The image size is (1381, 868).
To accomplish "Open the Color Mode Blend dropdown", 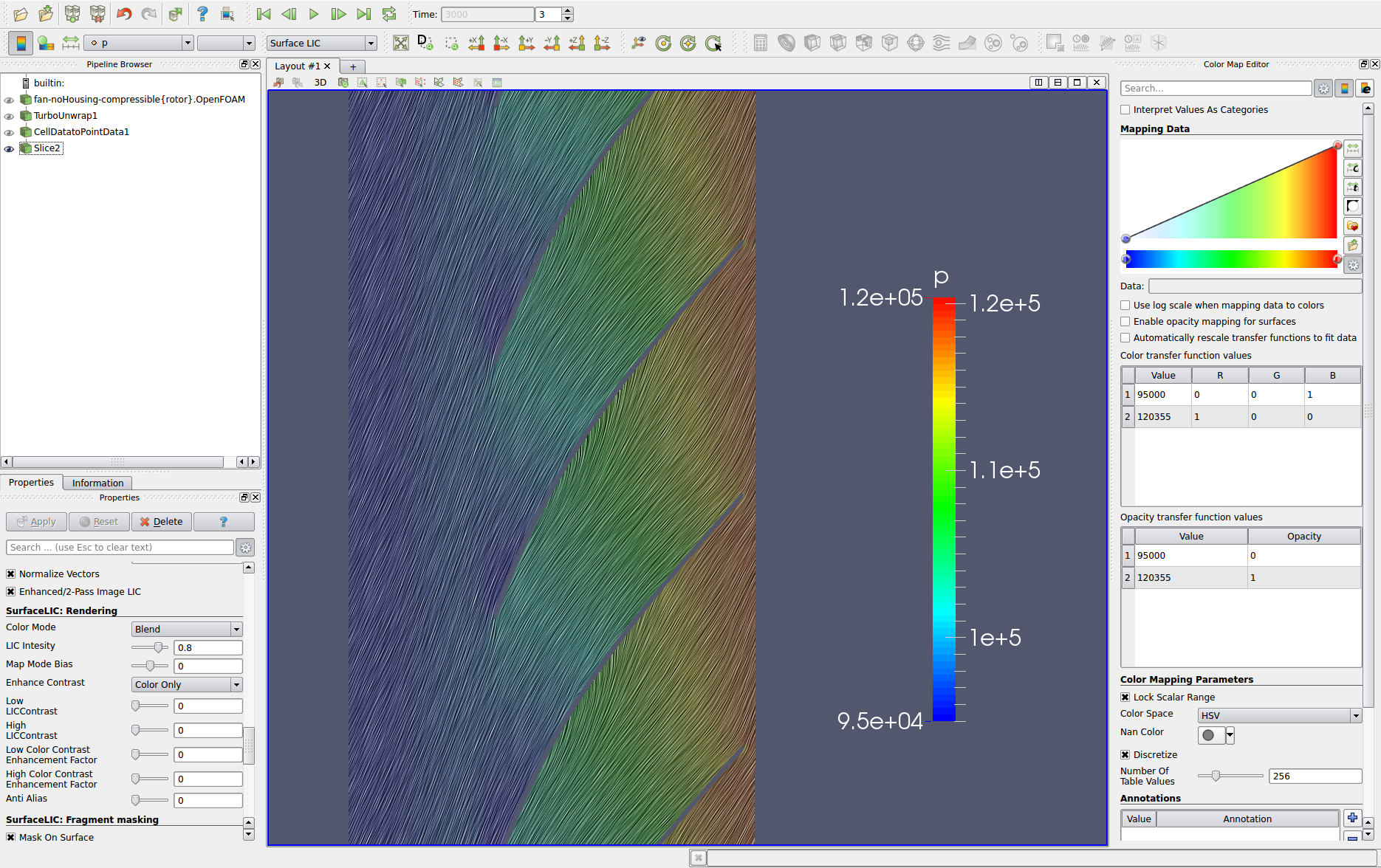I will 187,630.
